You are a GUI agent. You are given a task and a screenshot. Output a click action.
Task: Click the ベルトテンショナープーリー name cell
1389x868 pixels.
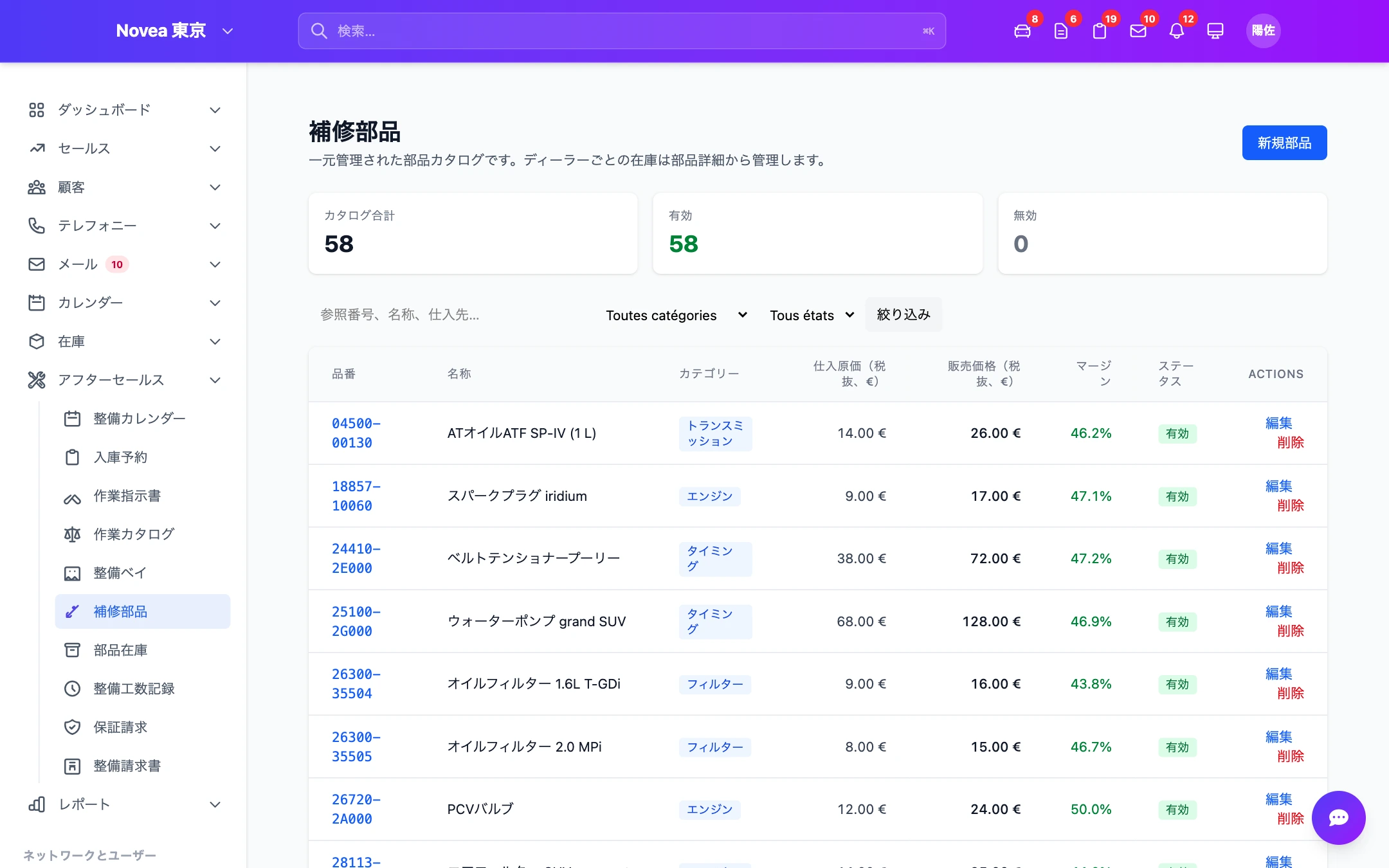point(533,558)
